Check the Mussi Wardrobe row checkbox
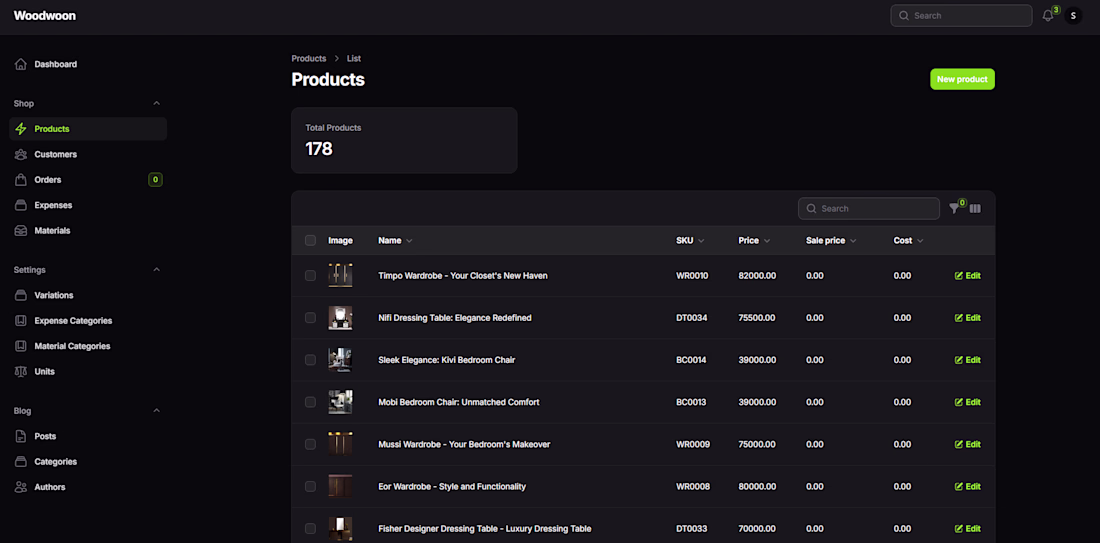Screen dimensions: 1100x543 [x=310, y=444]
